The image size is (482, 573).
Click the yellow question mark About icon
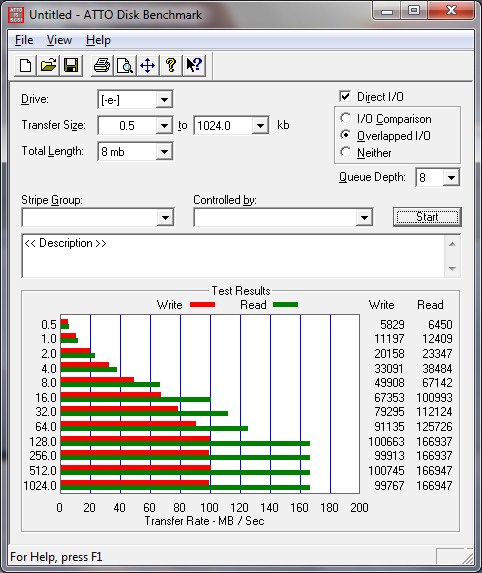pos(171,66)
